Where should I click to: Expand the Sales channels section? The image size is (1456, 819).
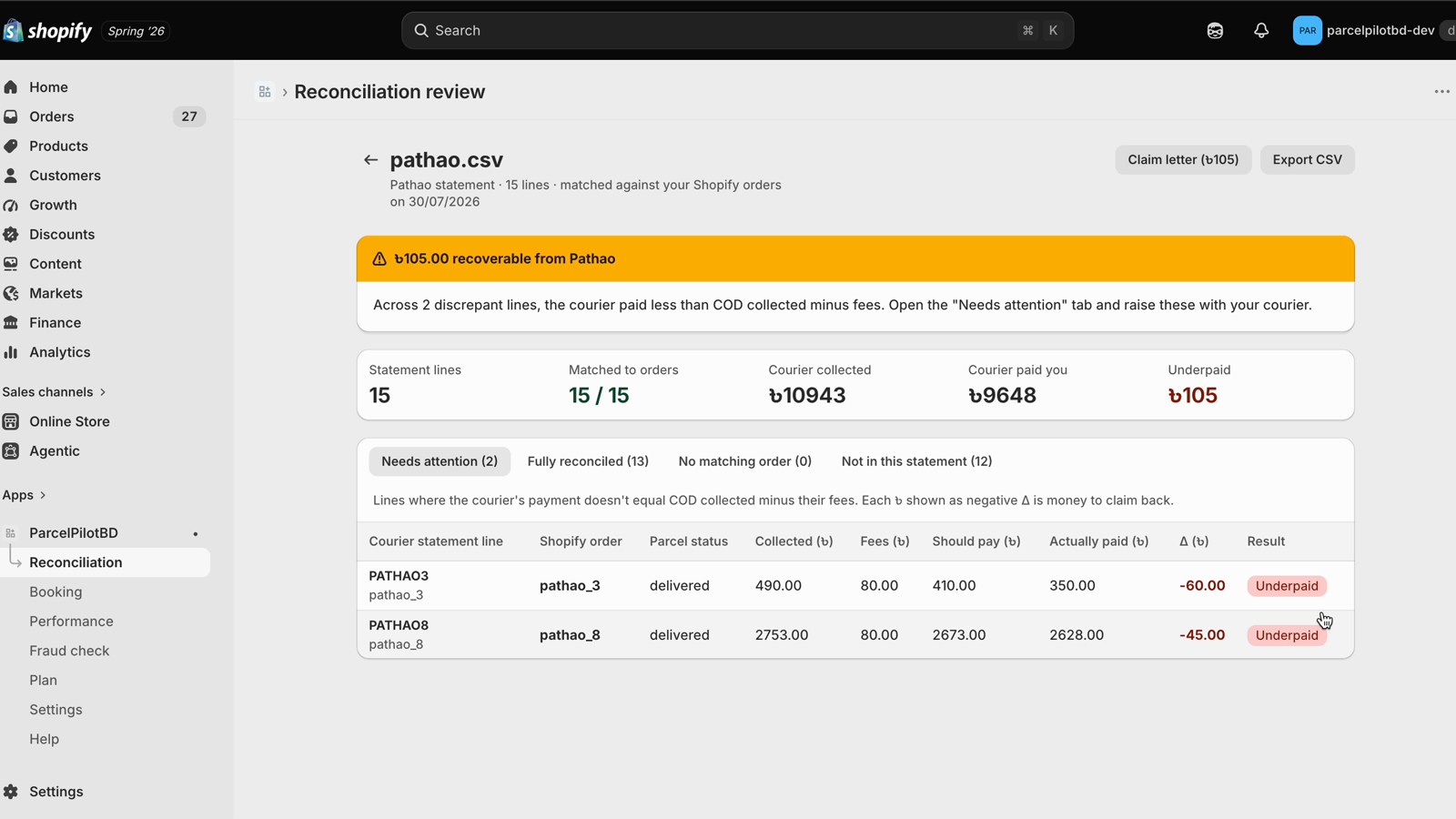click(x=55, y=392)
